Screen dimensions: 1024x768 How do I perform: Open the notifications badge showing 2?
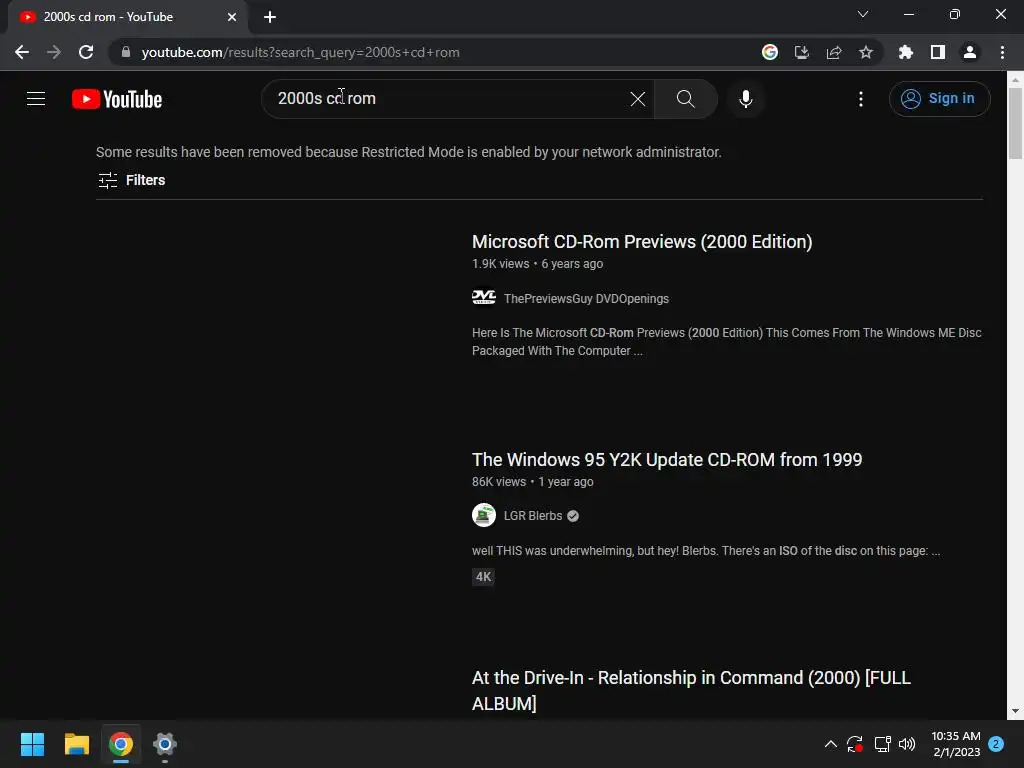pyautogui.click(x=996, y=744)
